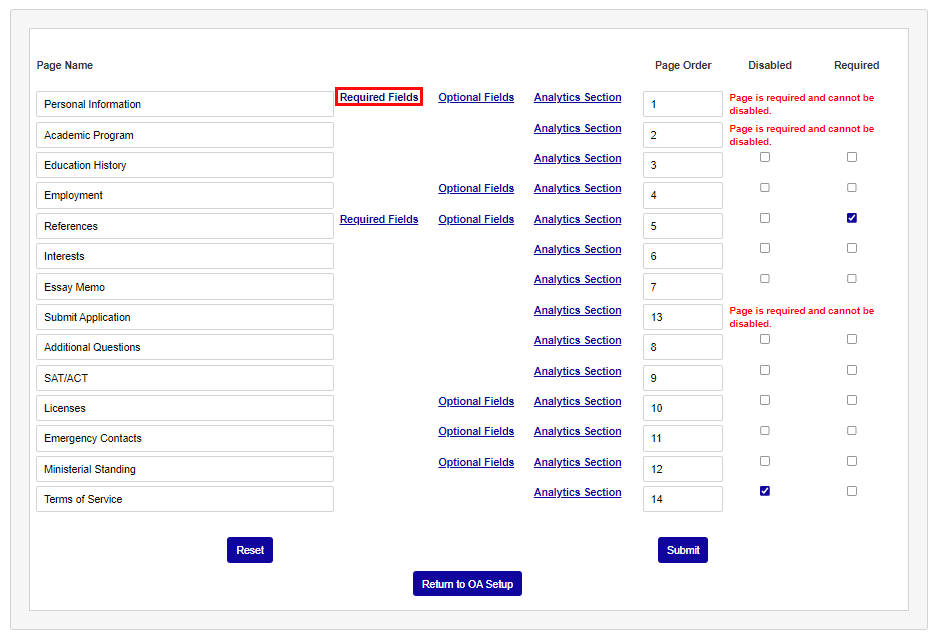
Task: Click the Academic Program name field
Action: click(185, 134)
